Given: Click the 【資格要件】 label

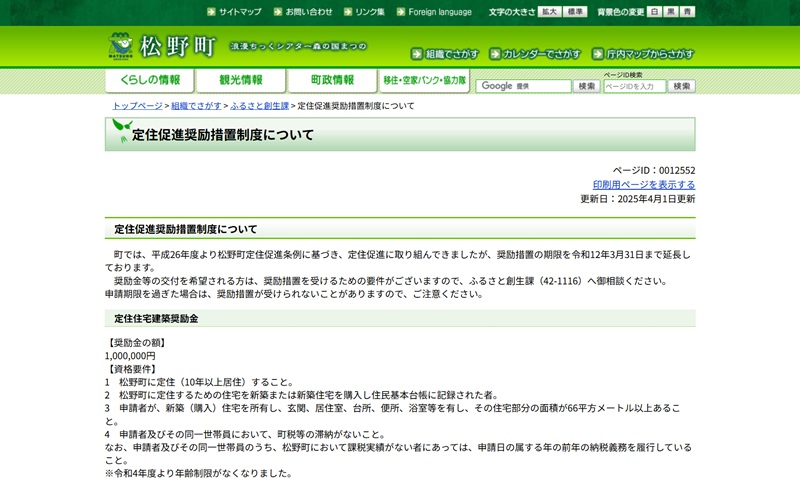Looking at the screenshot, I should (132, 369).
